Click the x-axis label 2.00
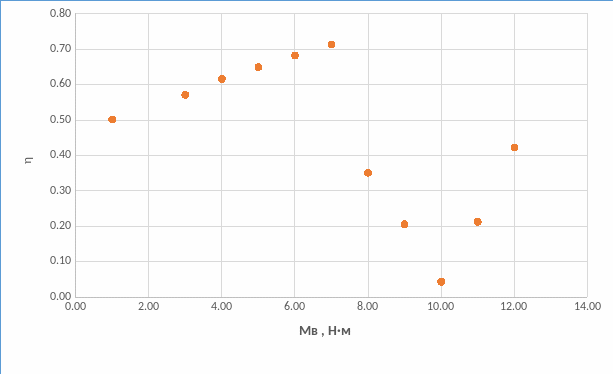This screenshot has height=374, width=613. tap(149, 306)
